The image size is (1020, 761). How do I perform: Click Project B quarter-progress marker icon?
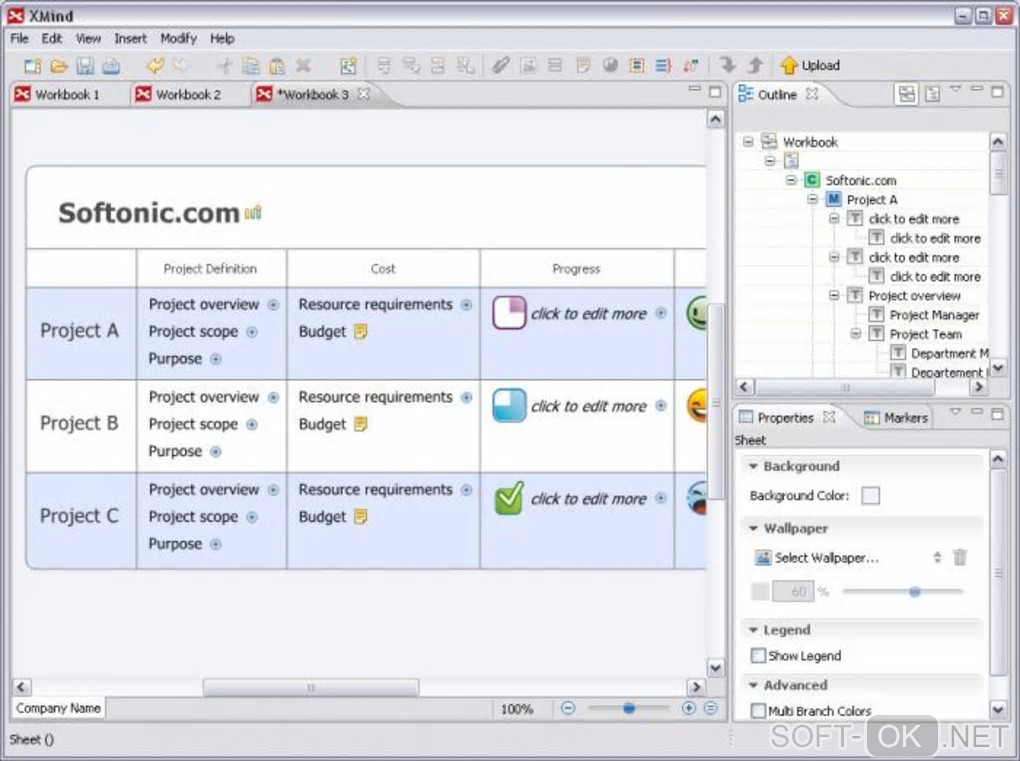point(509,405)
